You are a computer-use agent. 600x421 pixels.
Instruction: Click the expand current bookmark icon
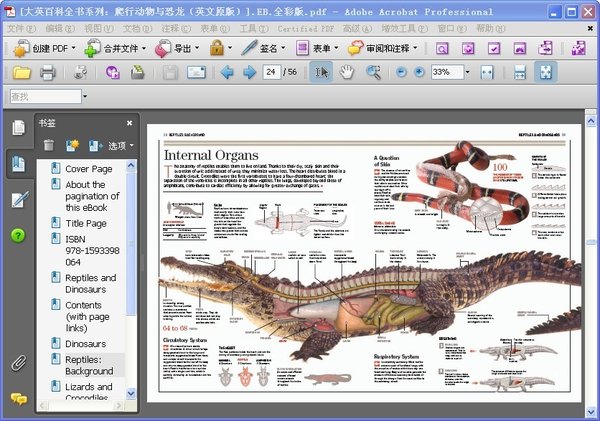coord(95,145)
